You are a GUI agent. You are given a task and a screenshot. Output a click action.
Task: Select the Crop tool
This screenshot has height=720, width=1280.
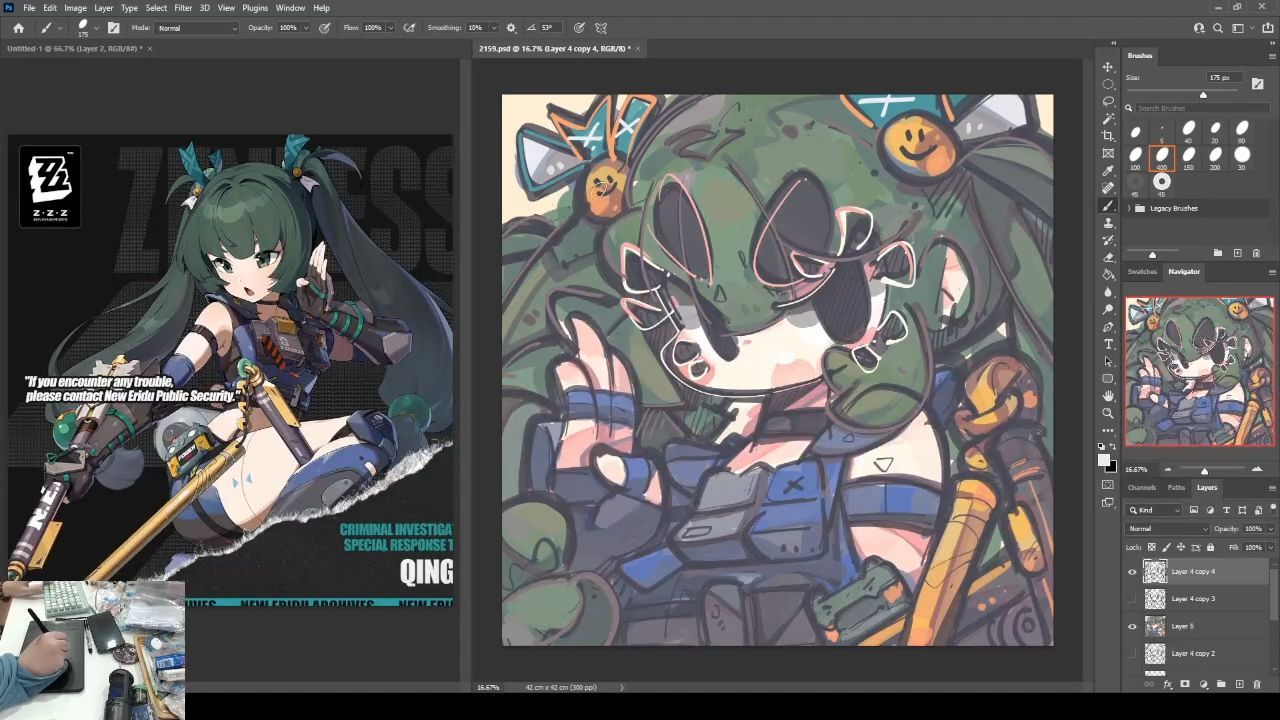point(1108,136)
